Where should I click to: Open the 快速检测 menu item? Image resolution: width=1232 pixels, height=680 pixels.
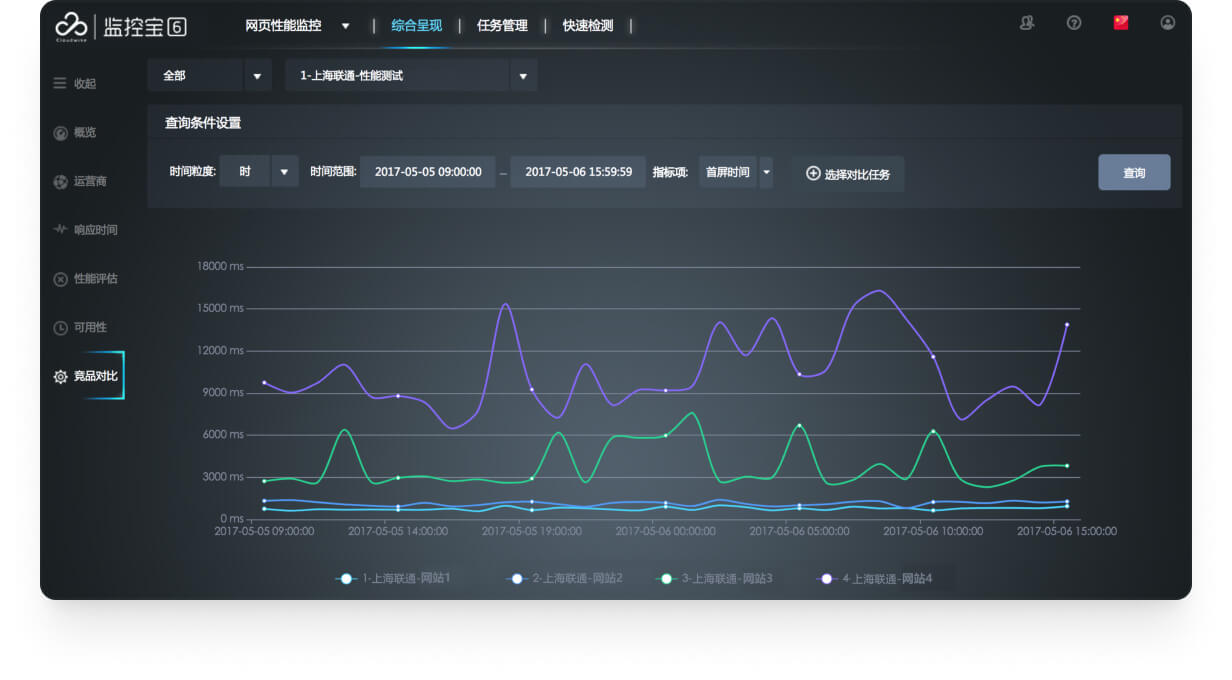click(586, 27)
